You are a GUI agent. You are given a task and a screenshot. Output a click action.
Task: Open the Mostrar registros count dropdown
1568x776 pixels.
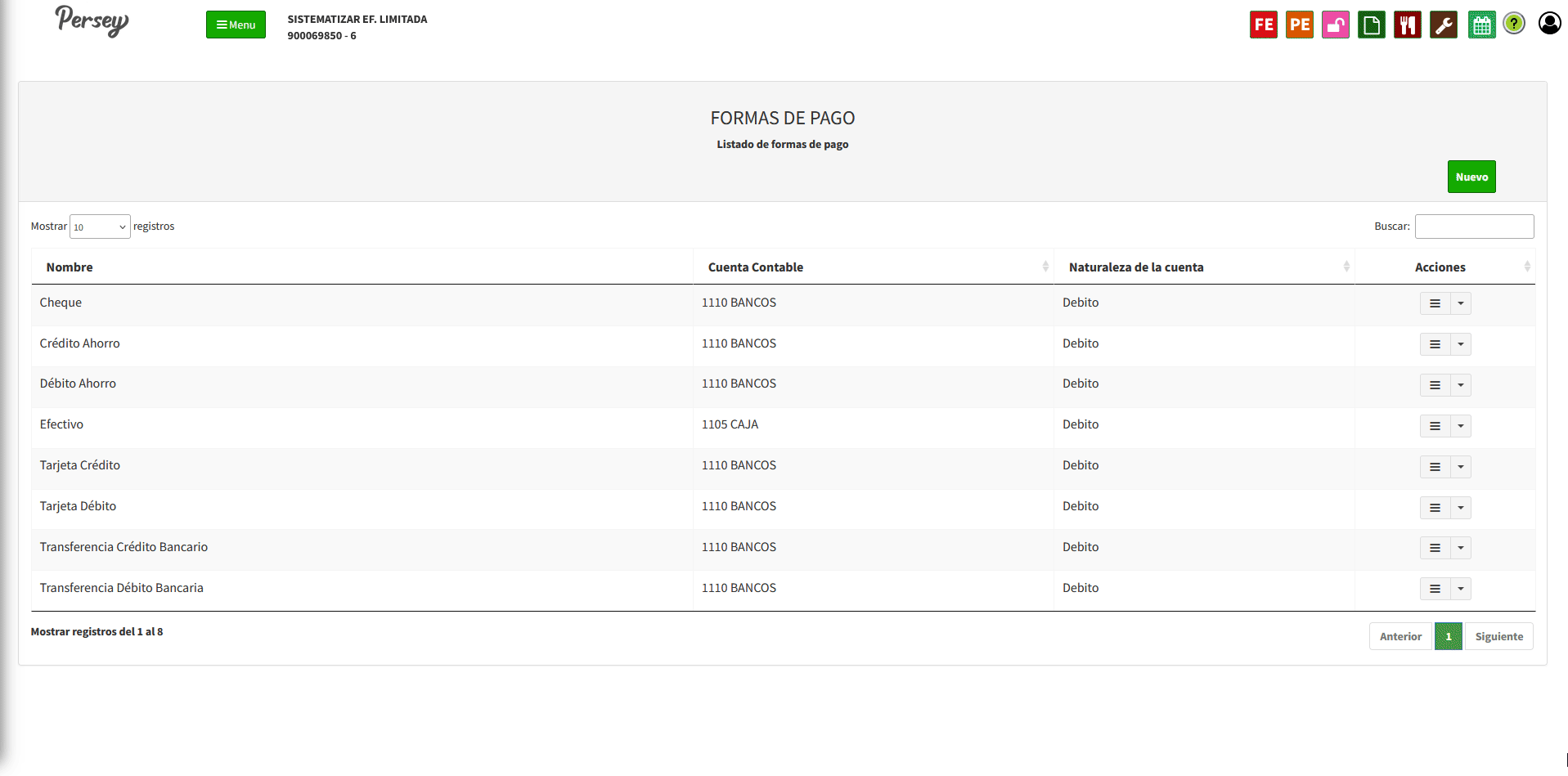[100, 227]
